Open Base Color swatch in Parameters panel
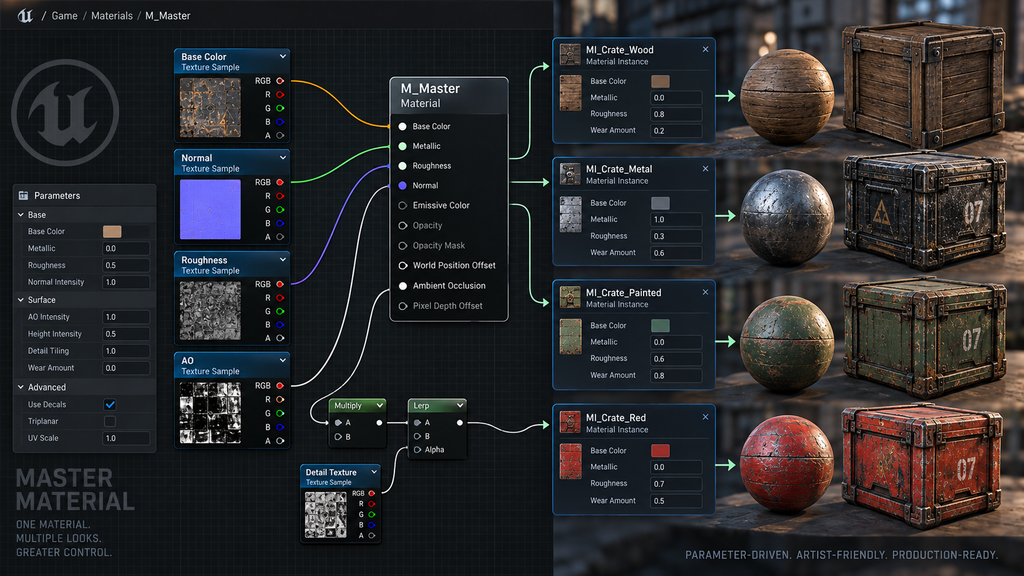1024x576 pixels. (112, 231)
